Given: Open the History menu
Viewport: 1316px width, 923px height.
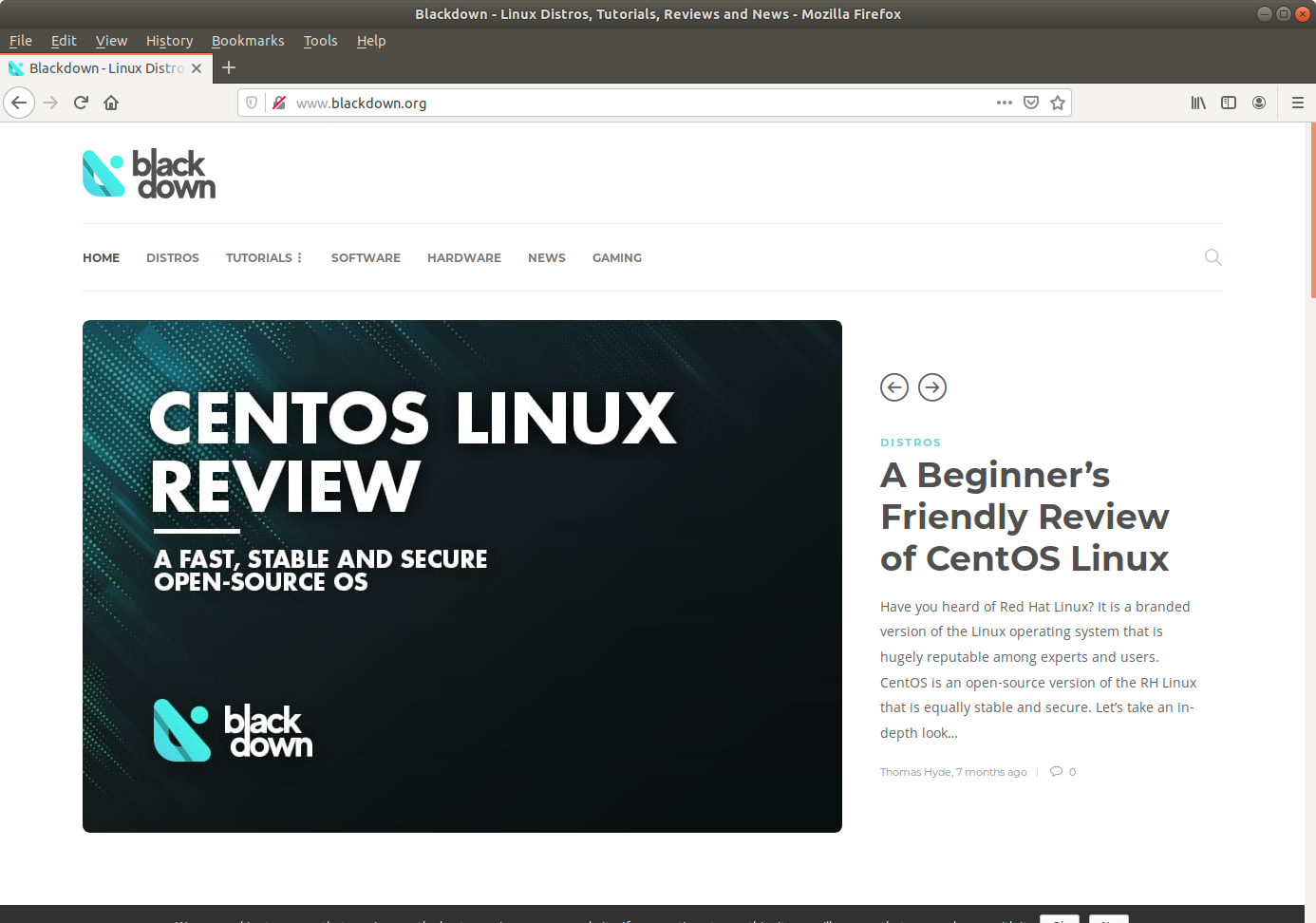Looking at the screenshot, I should click(169, 41).
